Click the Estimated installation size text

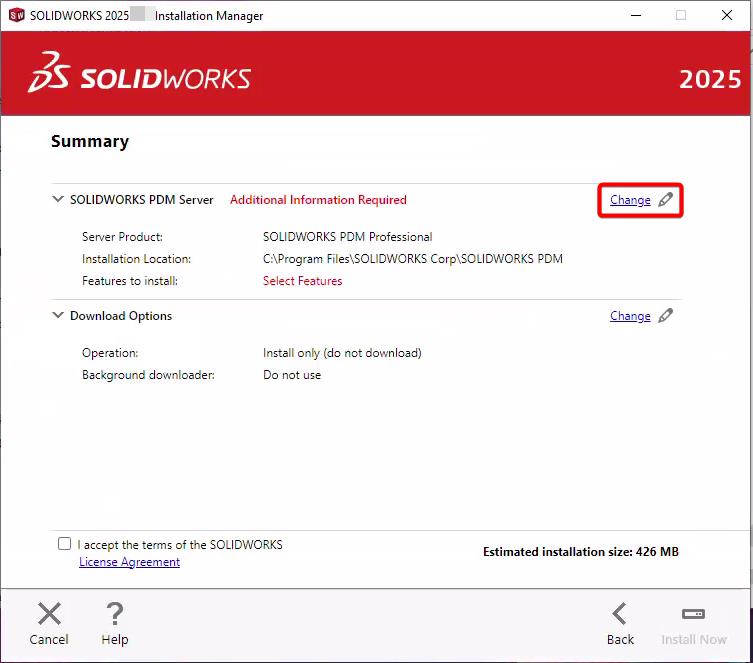click(581, 552)
